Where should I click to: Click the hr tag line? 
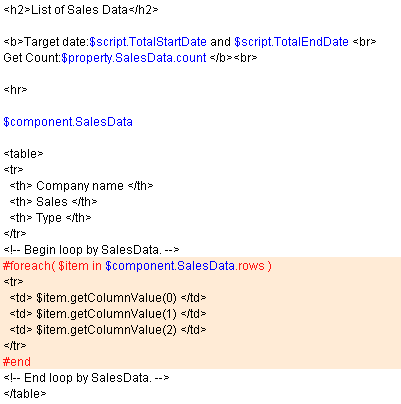pyautogui.click(x=15, y=90)
